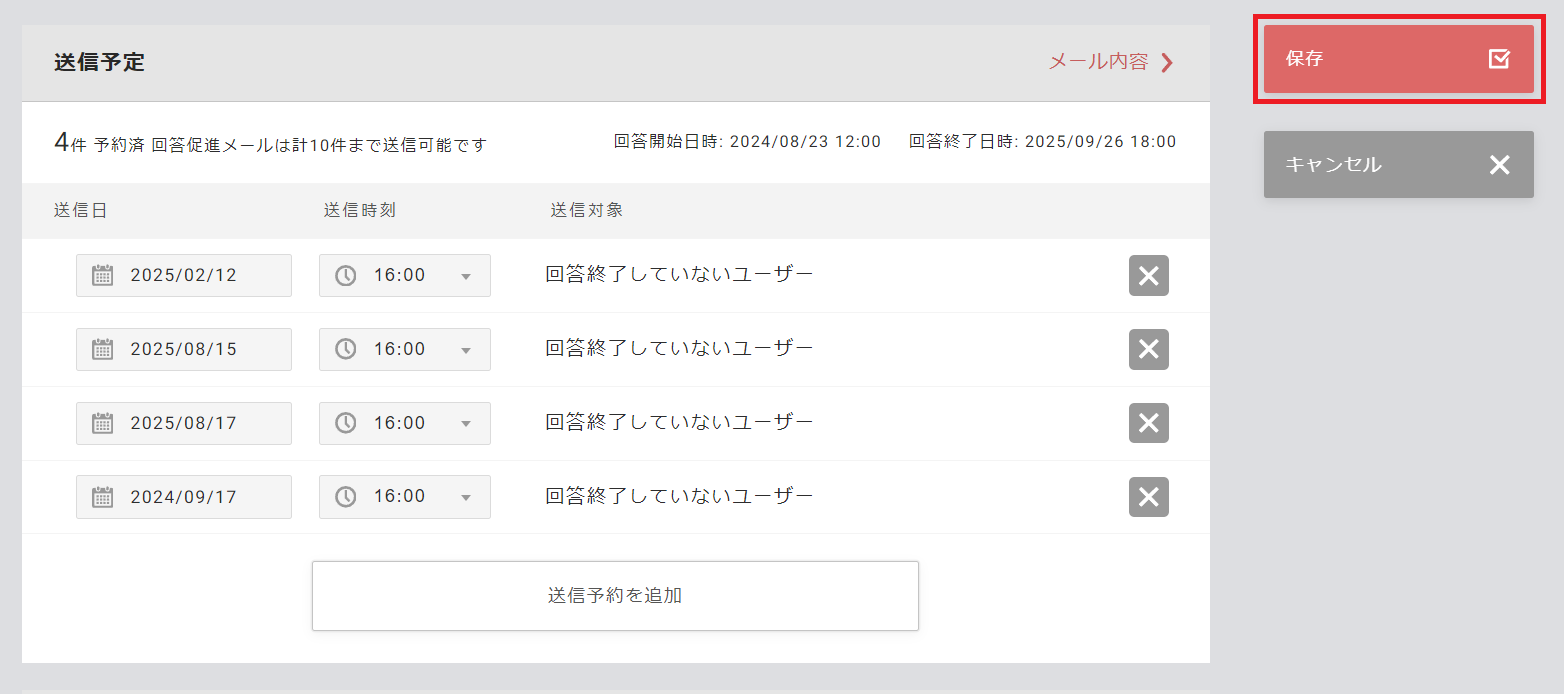Open the time dropdown for the 2024/09/17 row
This screenshot has width=1564, height=694.
tap(467, 497)
